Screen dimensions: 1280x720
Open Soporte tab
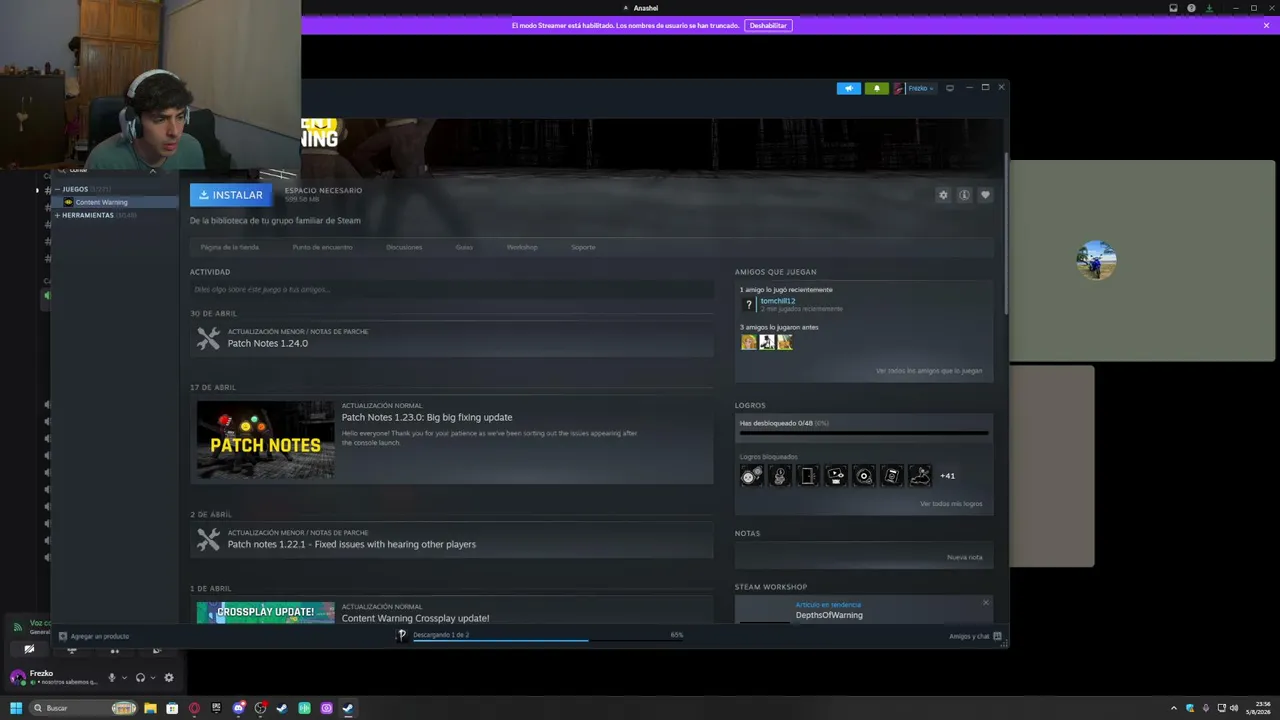[583, 247]
